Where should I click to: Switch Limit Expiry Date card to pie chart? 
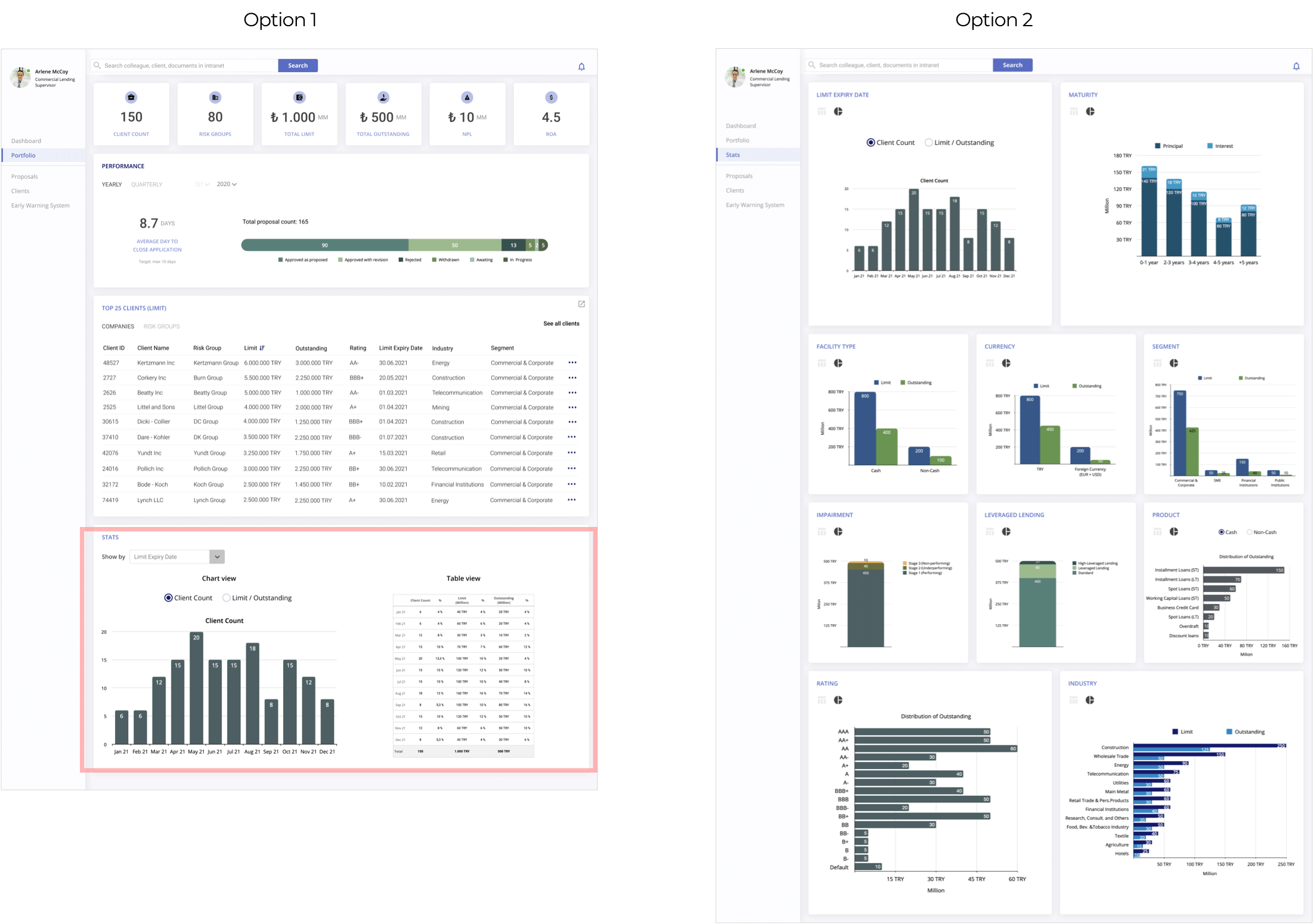(x=838, y=111)
